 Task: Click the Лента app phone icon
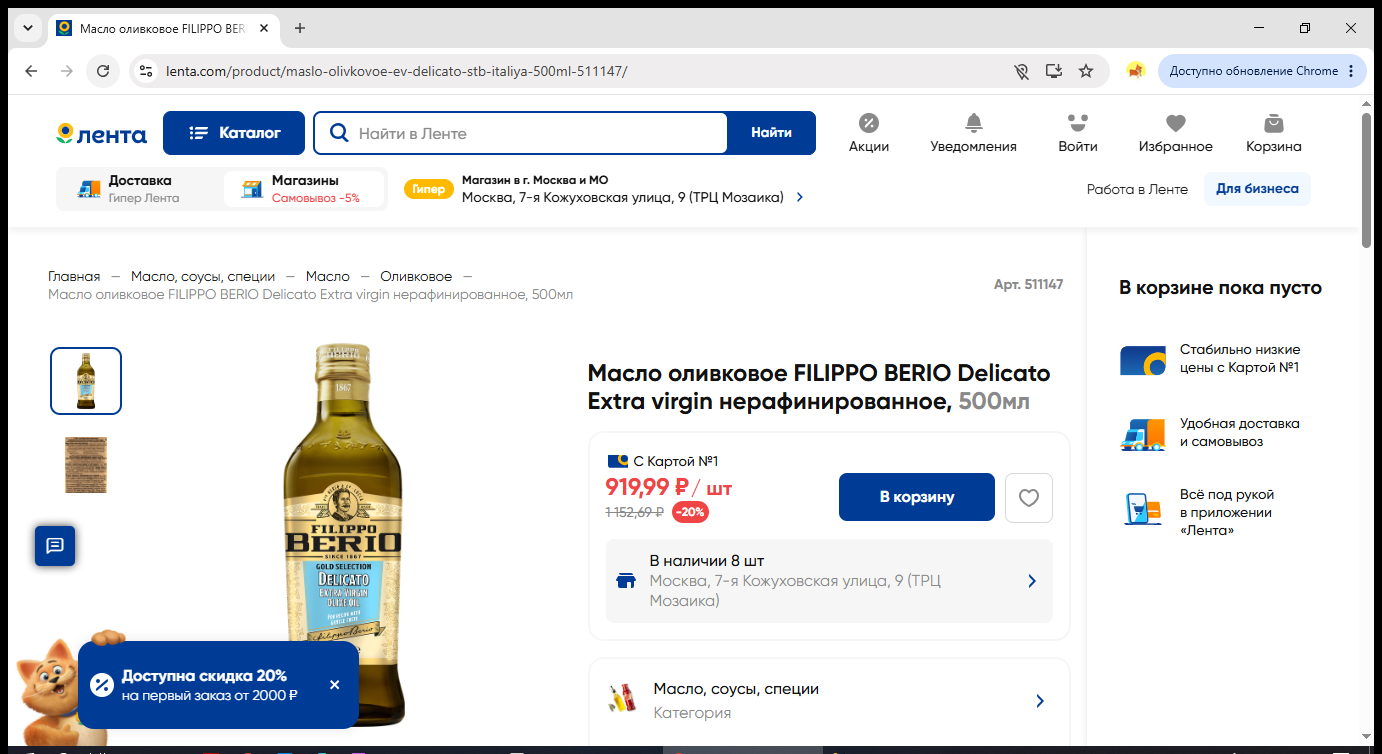point(1142,509)
